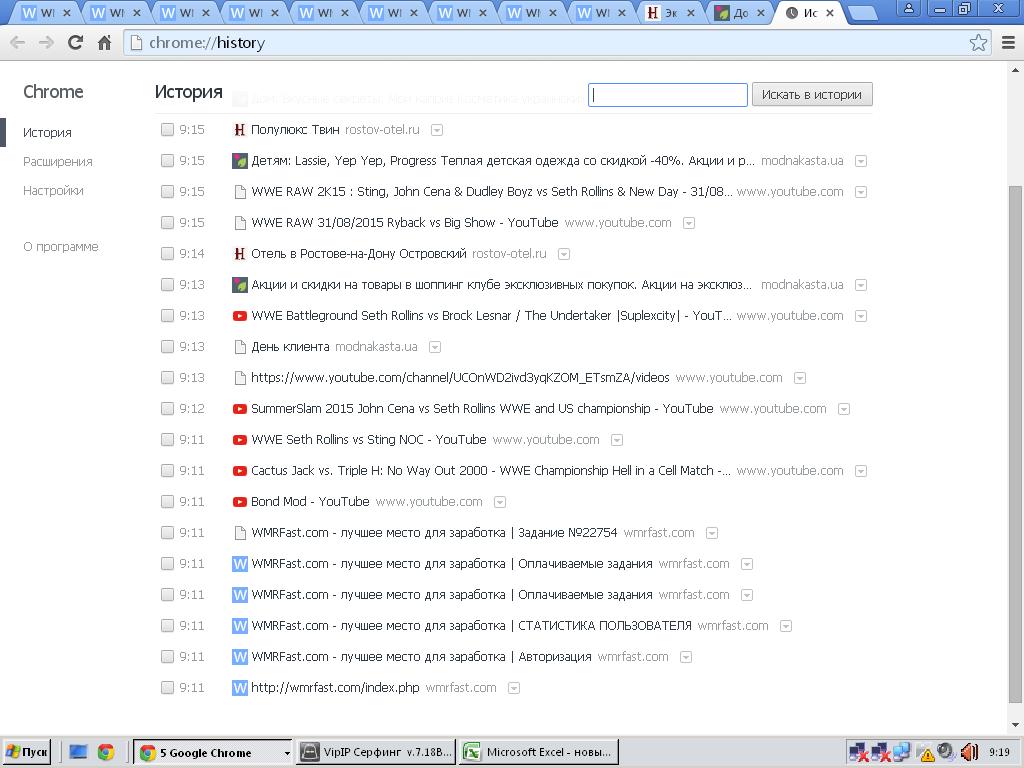Check the SummerSlam 2015 entry box
1024x768 pixels.
(x=167, y=409)
